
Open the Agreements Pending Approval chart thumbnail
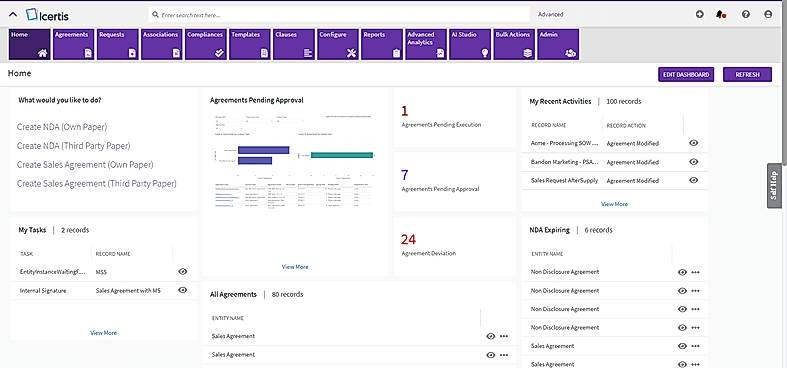[294, 161]
